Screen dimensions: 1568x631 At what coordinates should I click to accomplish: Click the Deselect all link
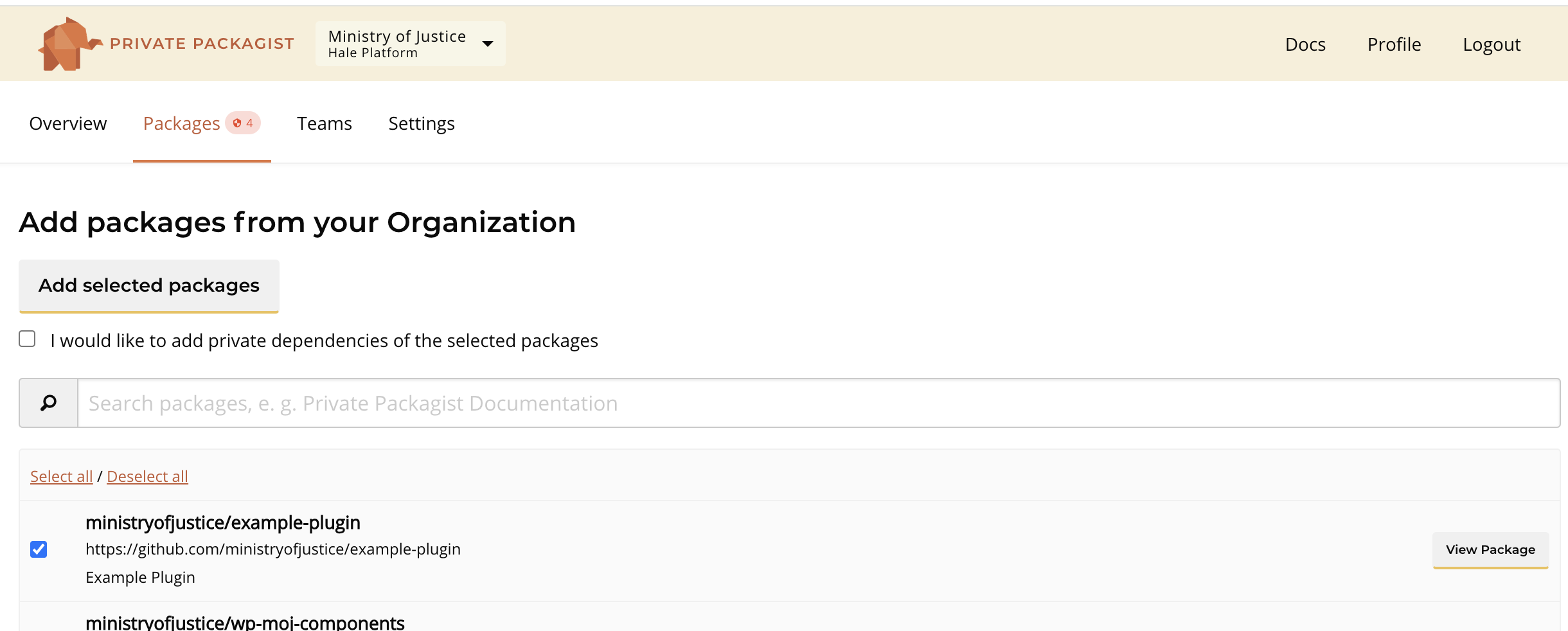[x=147, y=476]
